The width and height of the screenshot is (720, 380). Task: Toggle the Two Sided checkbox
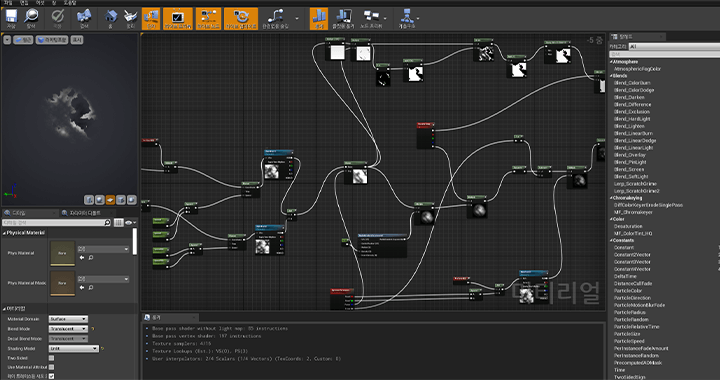coord(51,358)
